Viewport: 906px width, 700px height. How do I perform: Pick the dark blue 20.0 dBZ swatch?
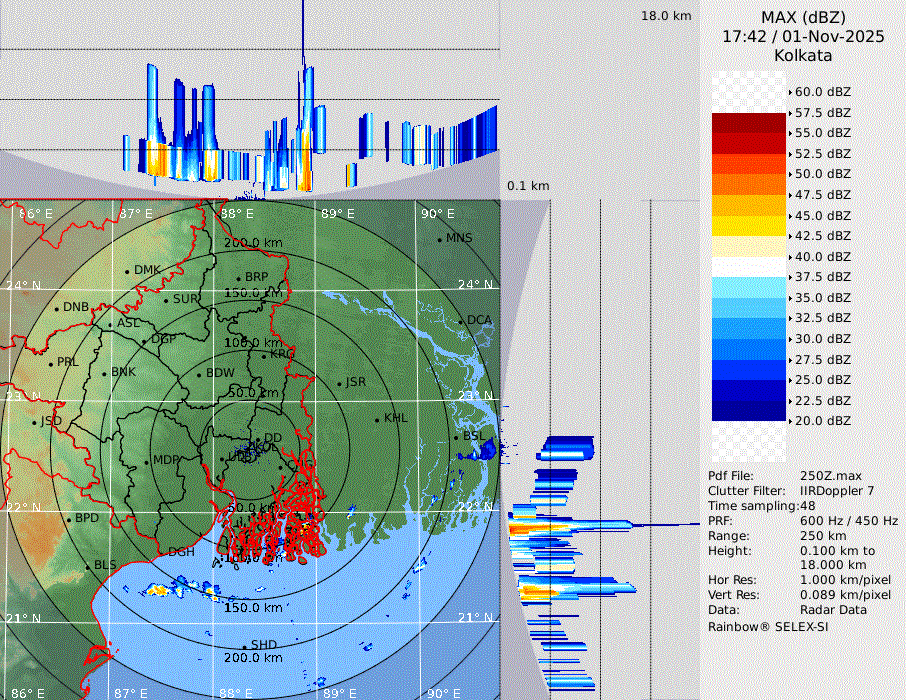[749, 410]
